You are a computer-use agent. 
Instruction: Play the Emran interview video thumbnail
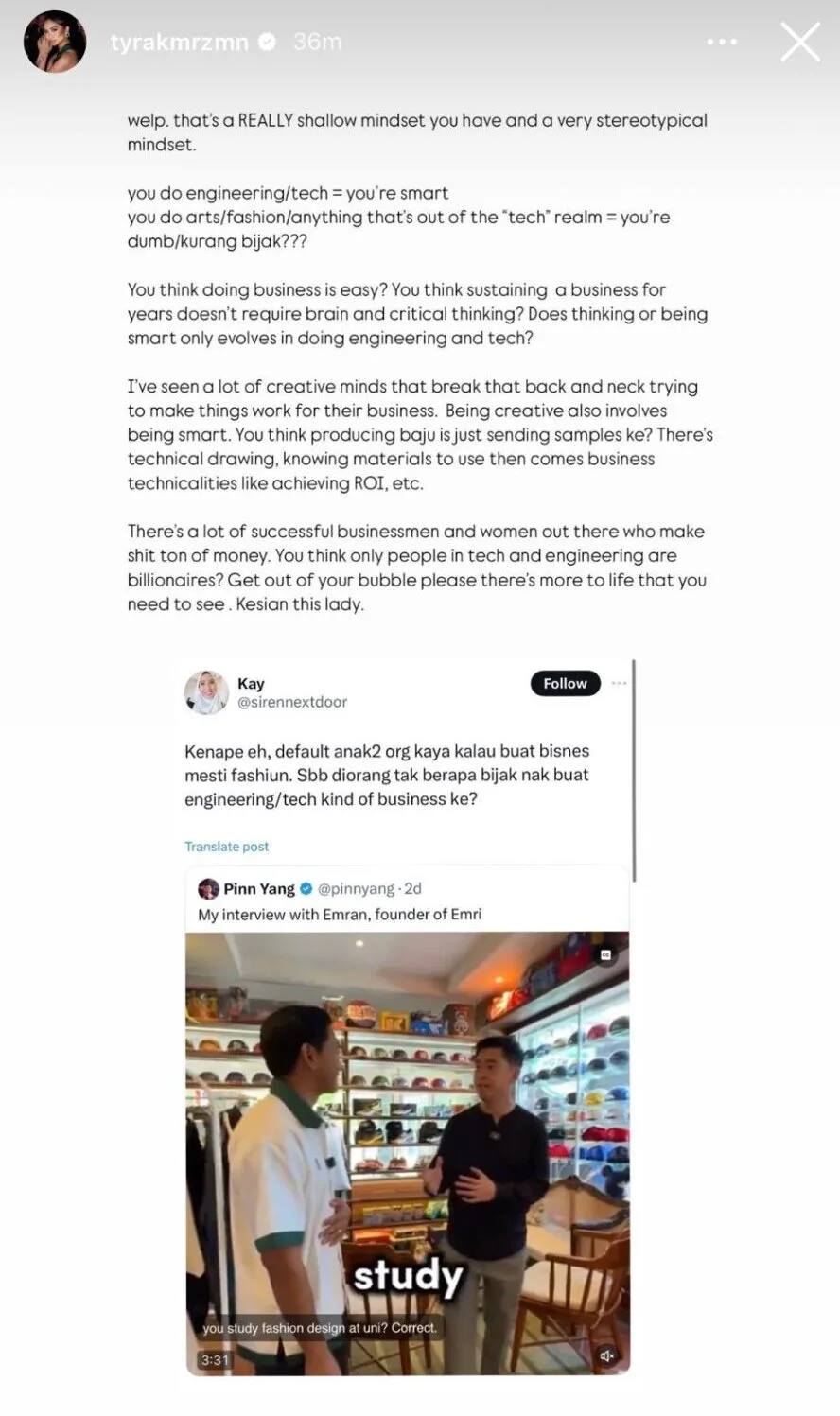coord(408,1153)
